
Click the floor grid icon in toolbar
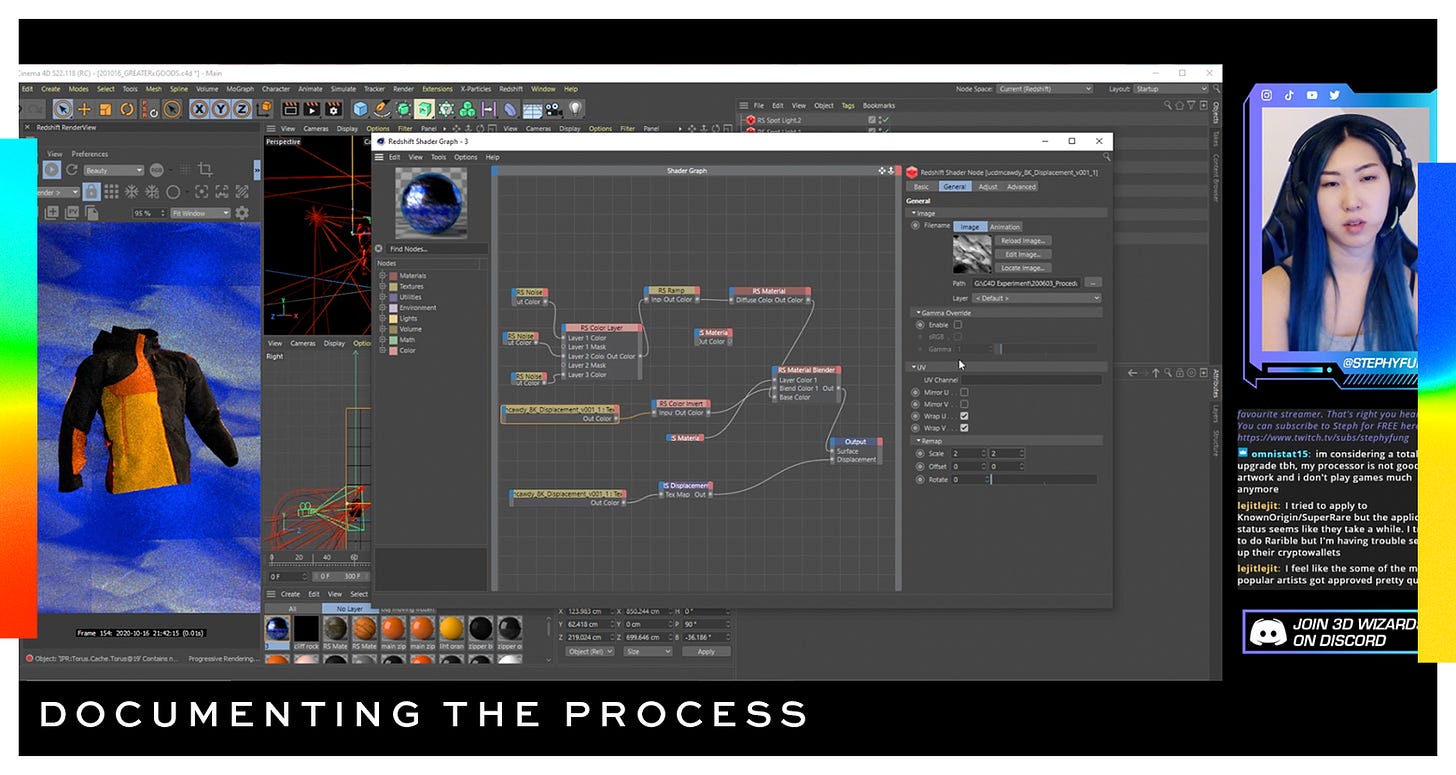(532, 109)
